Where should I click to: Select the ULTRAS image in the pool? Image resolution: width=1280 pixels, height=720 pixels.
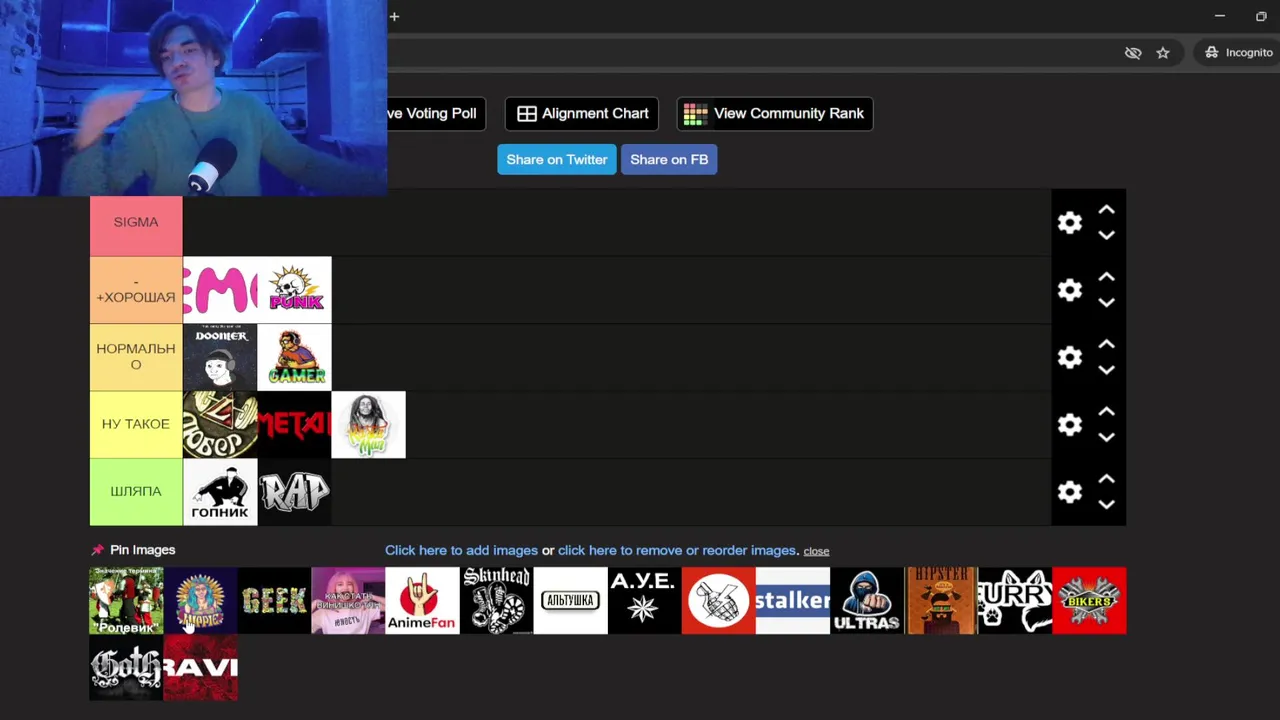(x=866, y=600)
